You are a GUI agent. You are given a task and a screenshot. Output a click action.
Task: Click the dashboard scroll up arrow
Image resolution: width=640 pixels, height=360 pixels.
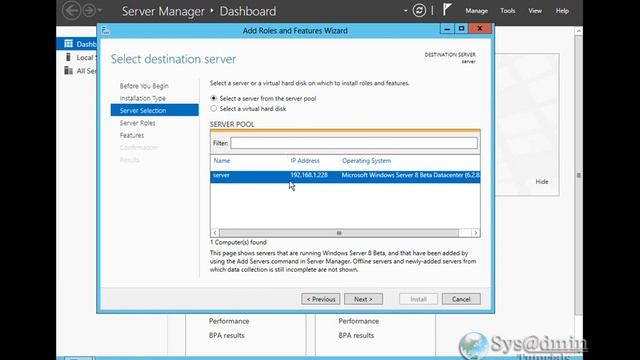pos(578,31)
